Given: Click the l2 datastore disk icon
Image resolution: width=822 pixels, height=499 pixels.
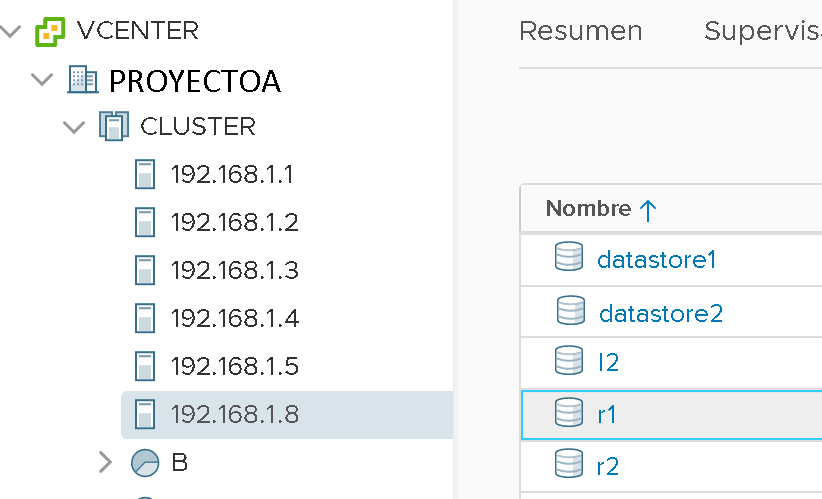Looking at the screenshot, I should click(569, 360).
